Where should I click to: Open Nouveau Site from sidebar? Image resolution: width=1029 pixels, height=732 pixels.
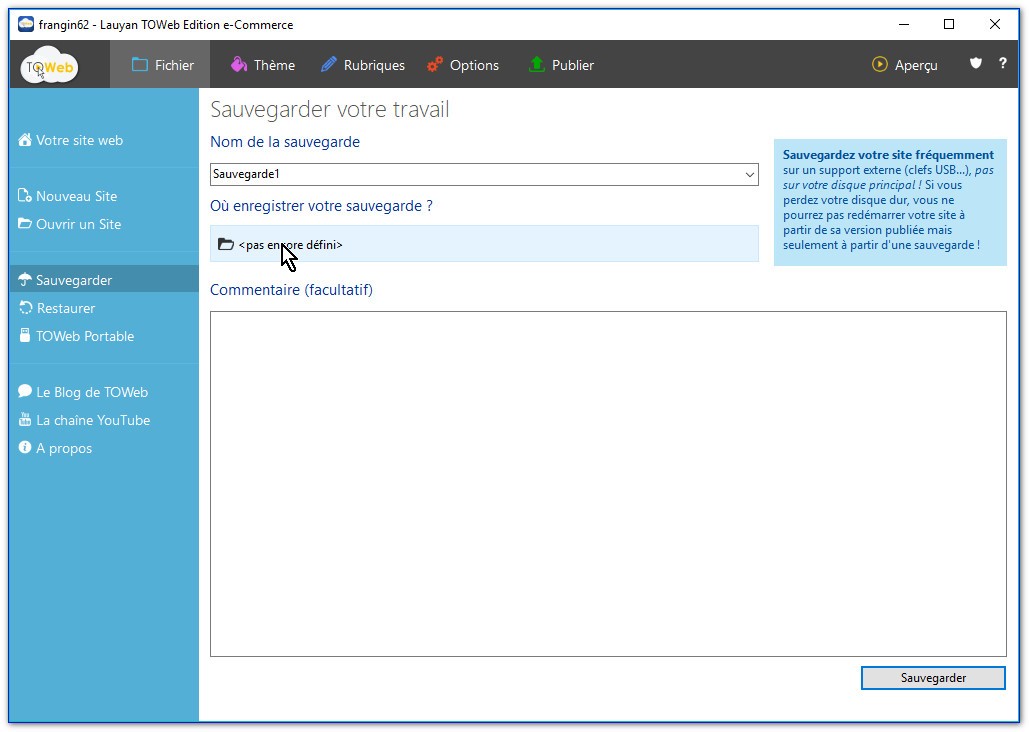point(76,196)
